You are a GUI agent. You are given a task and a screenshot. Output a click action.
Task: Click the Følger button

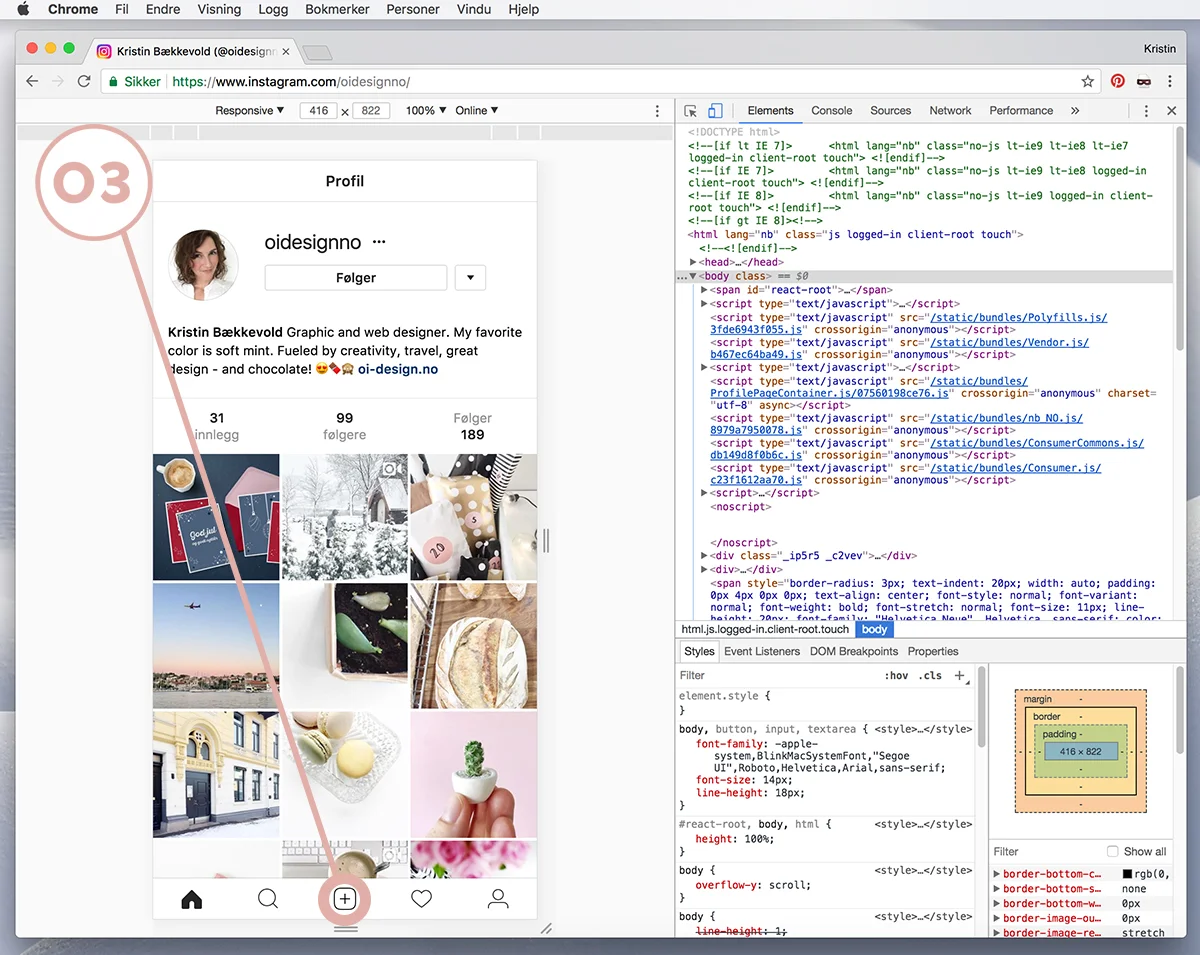point(356,278)
